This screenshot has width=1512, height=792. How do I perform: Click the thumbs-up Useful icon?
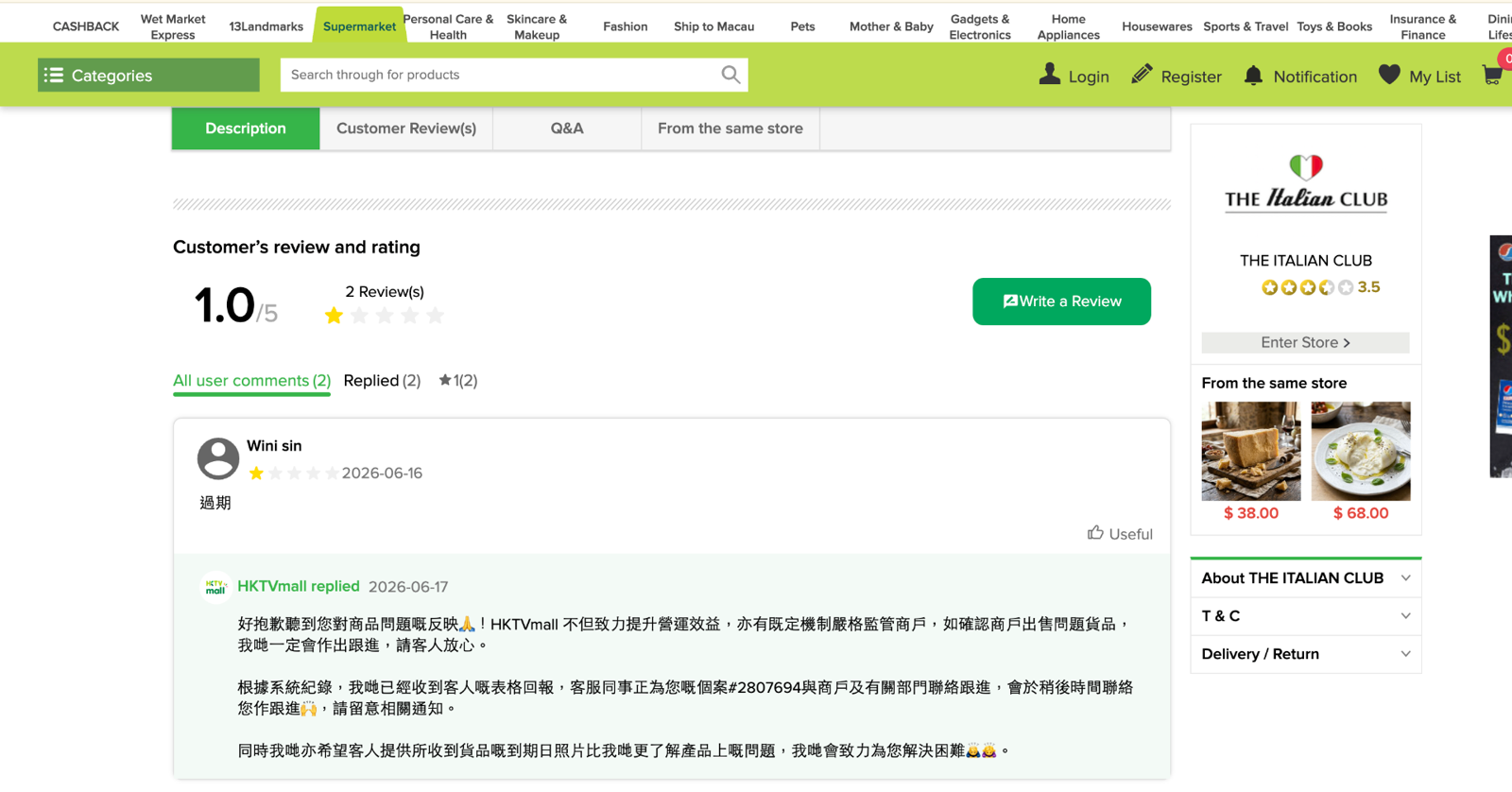point(1095,533)
